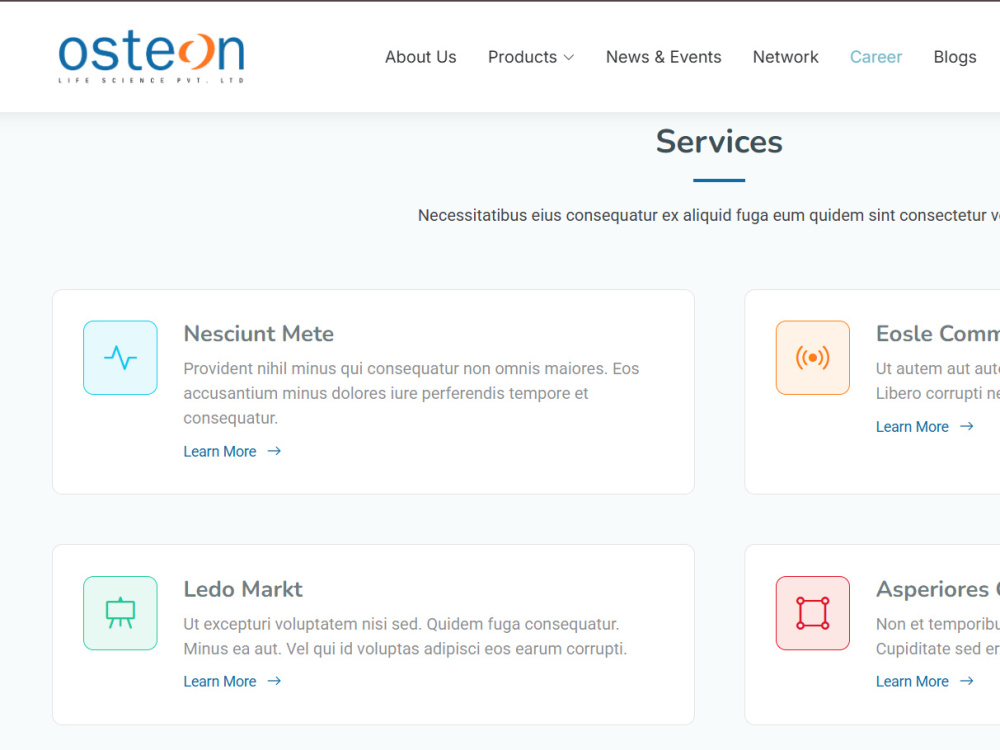
Task: Click the Eosle card heading
Action: (x=938, y=334)
